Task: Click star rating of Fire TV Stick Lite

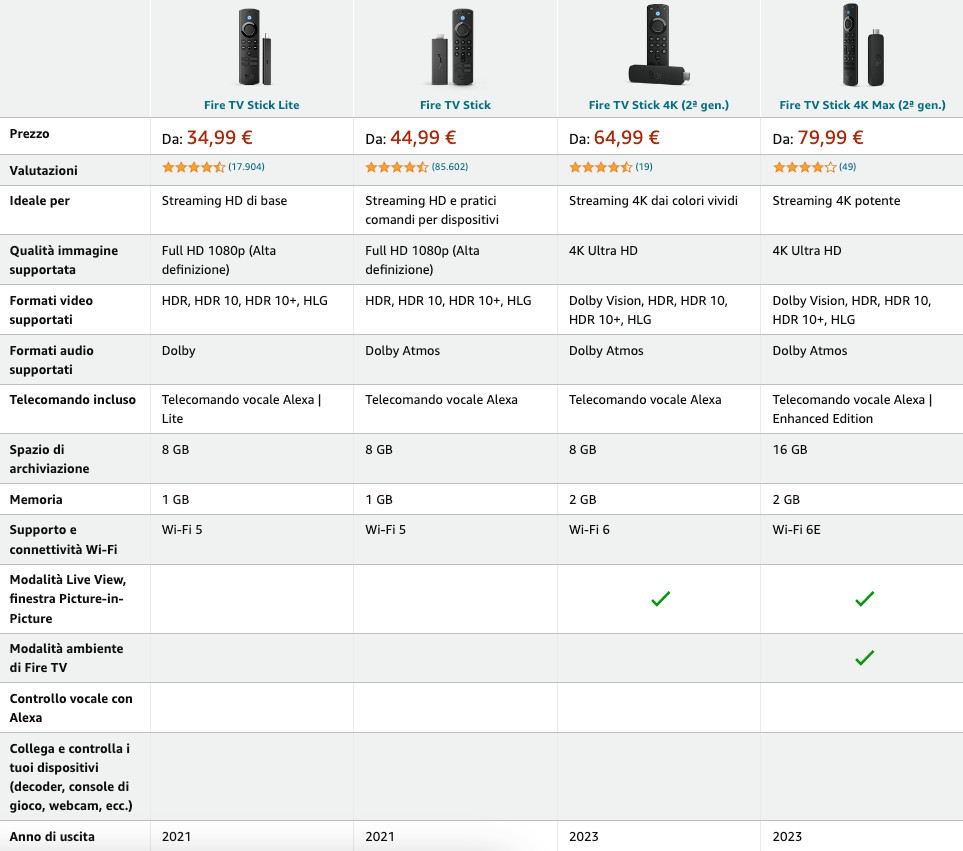Action: pyautogui.click(x=193, y=167)
